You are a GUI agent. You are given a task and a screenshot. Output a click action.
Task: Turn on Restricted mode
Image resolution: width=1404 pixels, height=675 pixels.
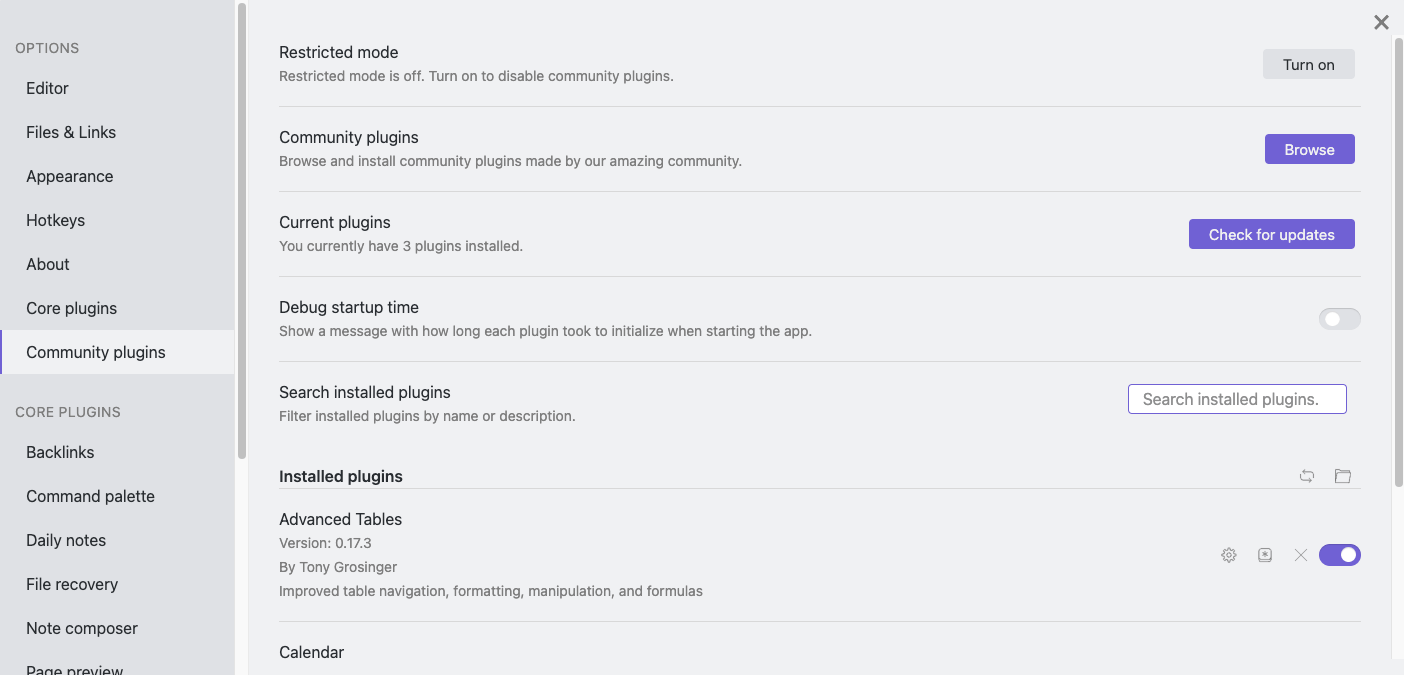[x=1308, y=64]
